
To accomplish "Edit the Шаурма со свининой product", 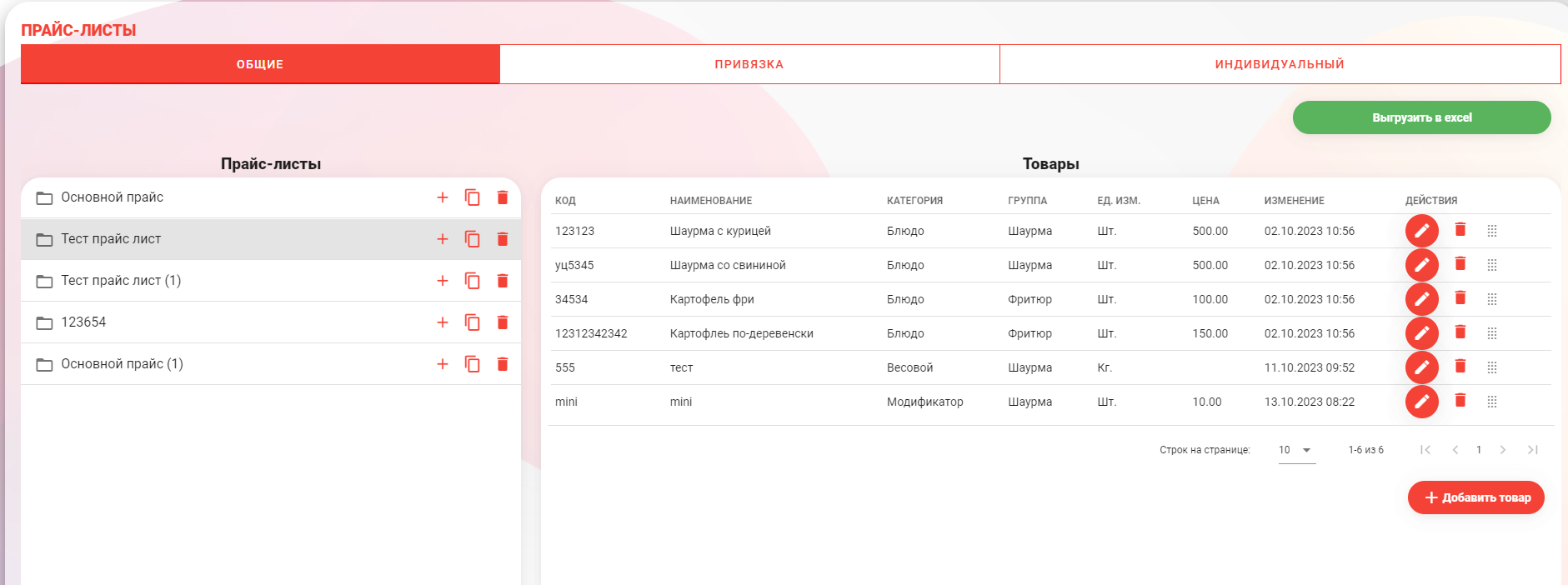I will coord(1422,265).
